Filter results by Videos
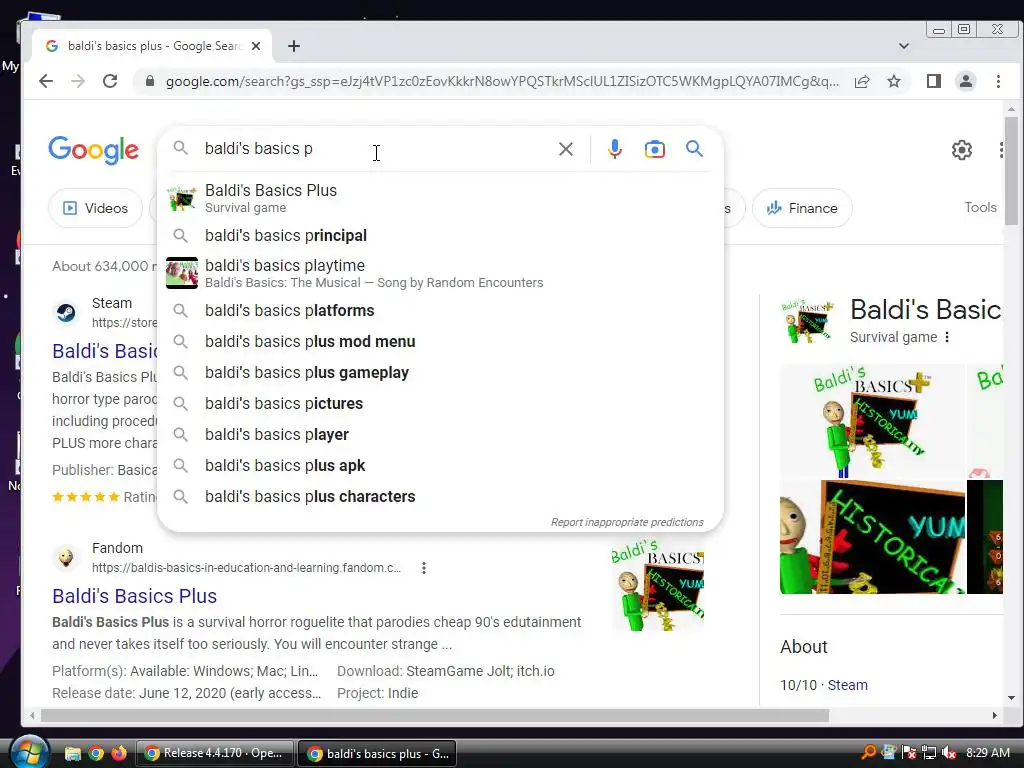This screenshot has height=768, width=1024. coord(95,208)
